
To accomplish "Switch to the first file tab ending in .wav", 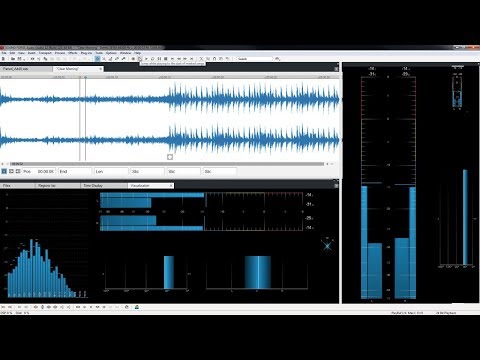I will click(x=26, y=69).
